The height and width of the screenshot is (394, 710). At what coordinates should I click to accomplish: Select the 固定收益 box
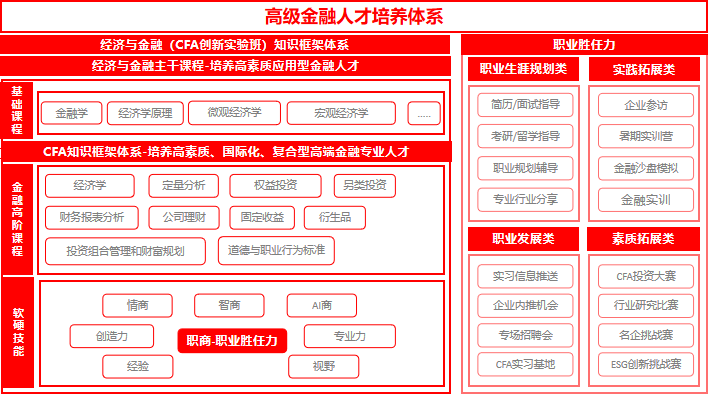(262, 218)
